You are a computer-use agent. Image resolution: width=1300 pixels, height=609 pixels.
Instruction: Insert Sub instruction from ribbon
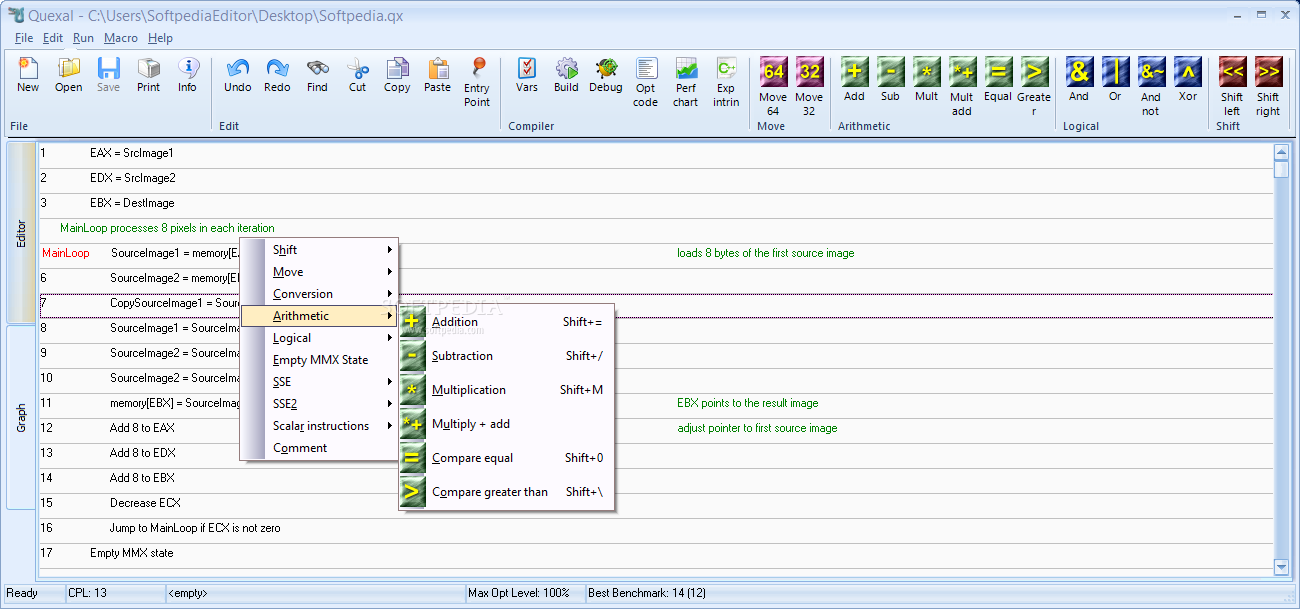[890, 79]
